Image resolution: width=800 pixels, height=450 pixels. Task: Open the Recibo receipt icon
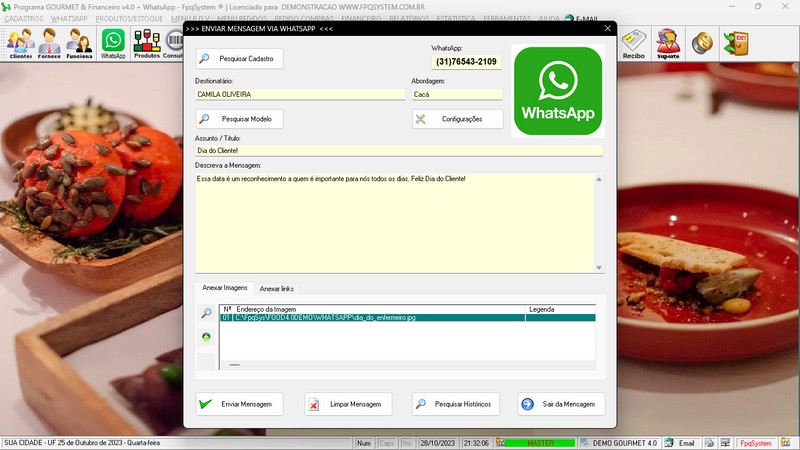coord(634,44)
